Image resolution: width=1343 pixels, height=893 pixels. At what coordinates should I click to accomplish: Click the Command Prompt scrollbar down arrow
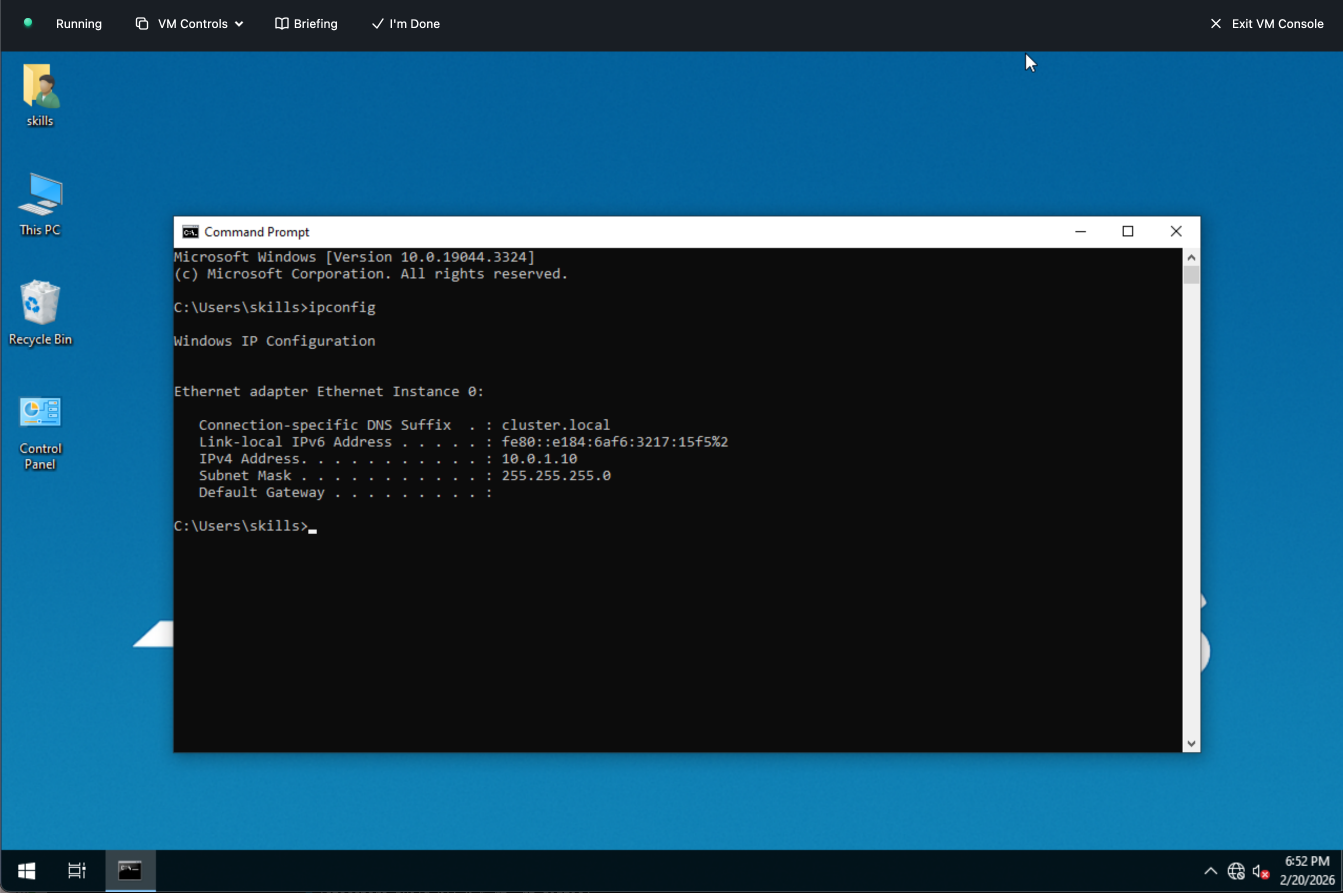[1191, 744]
